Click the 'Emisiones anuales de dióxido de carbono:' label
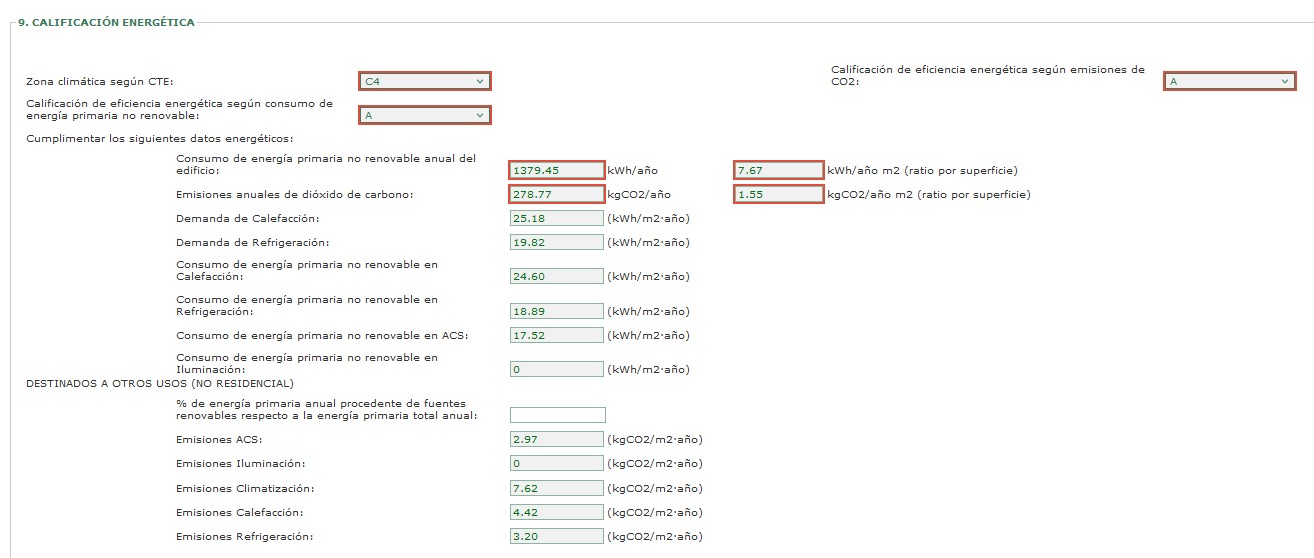Viewport: 1314px width, 558px height. coord(295,194)
